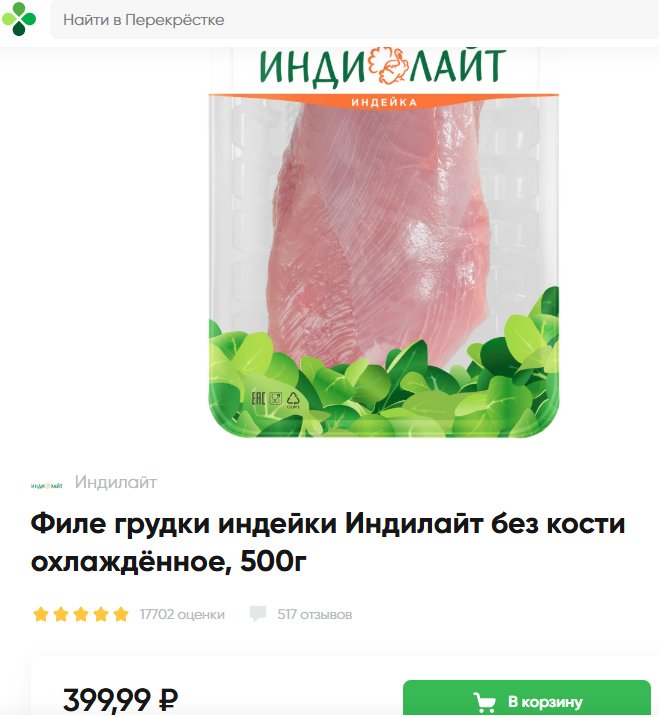The image size is (659, 717).
Task: Click the first rating star
Action: (x=41, y=614)
